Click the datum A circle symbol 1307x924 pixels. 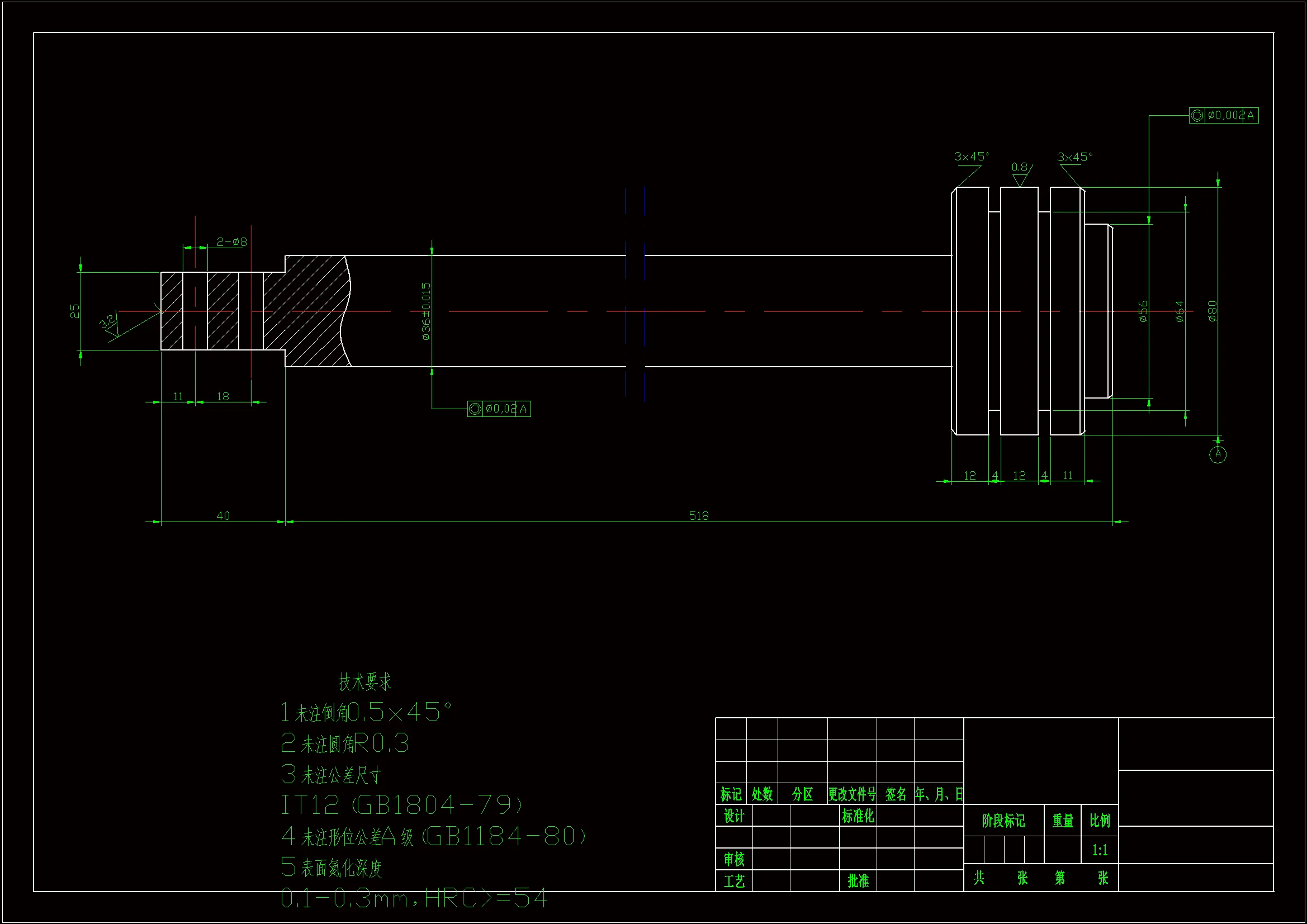point(1218,454)
